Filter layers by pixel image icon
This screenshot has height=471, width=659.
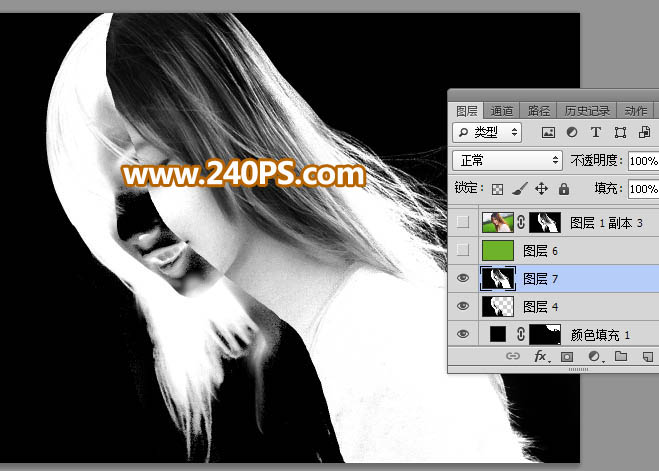[548, 132]
